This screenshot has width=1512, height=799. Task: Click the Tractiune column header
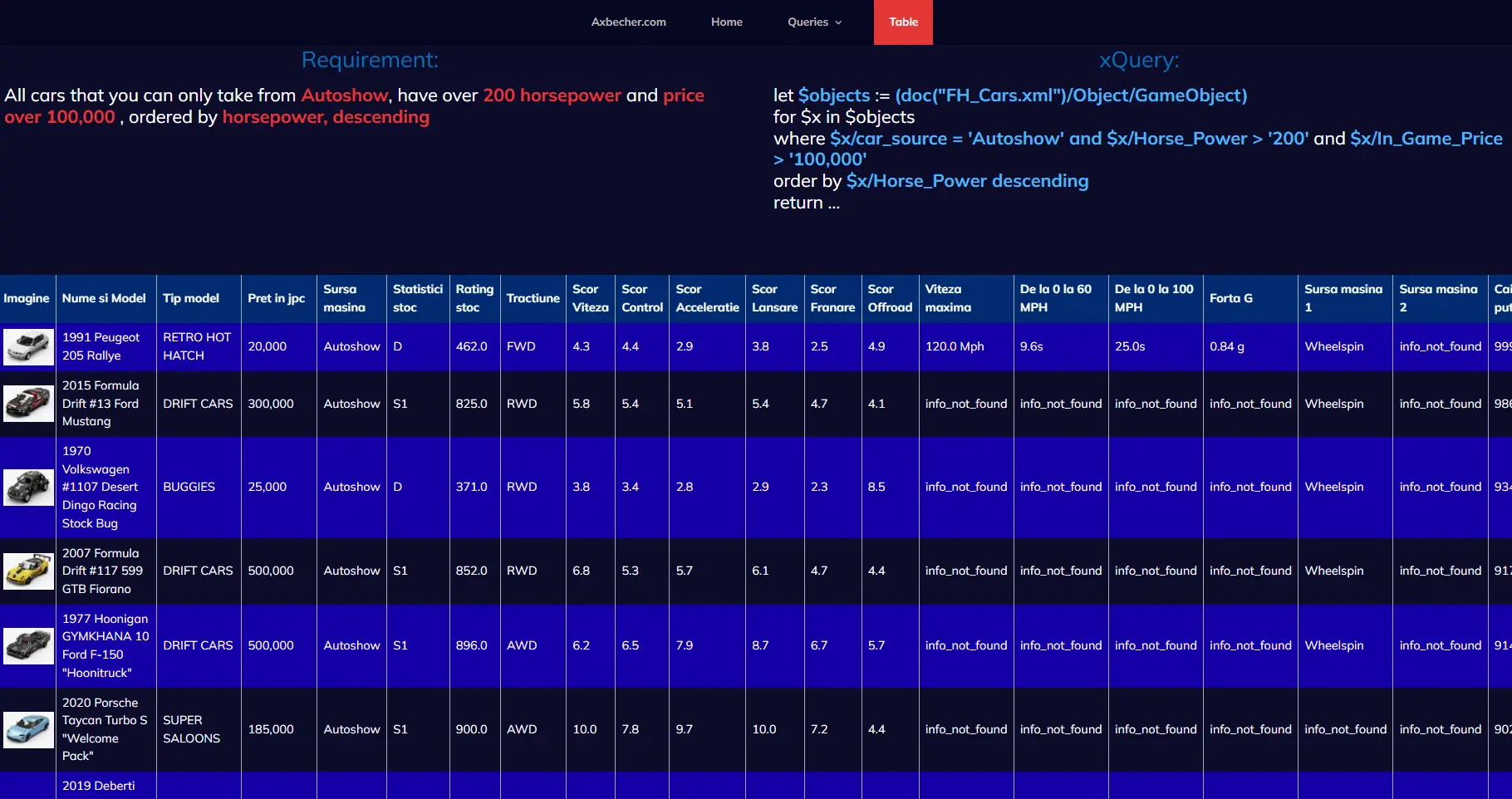pyautogui.click(x=533, y=298)
